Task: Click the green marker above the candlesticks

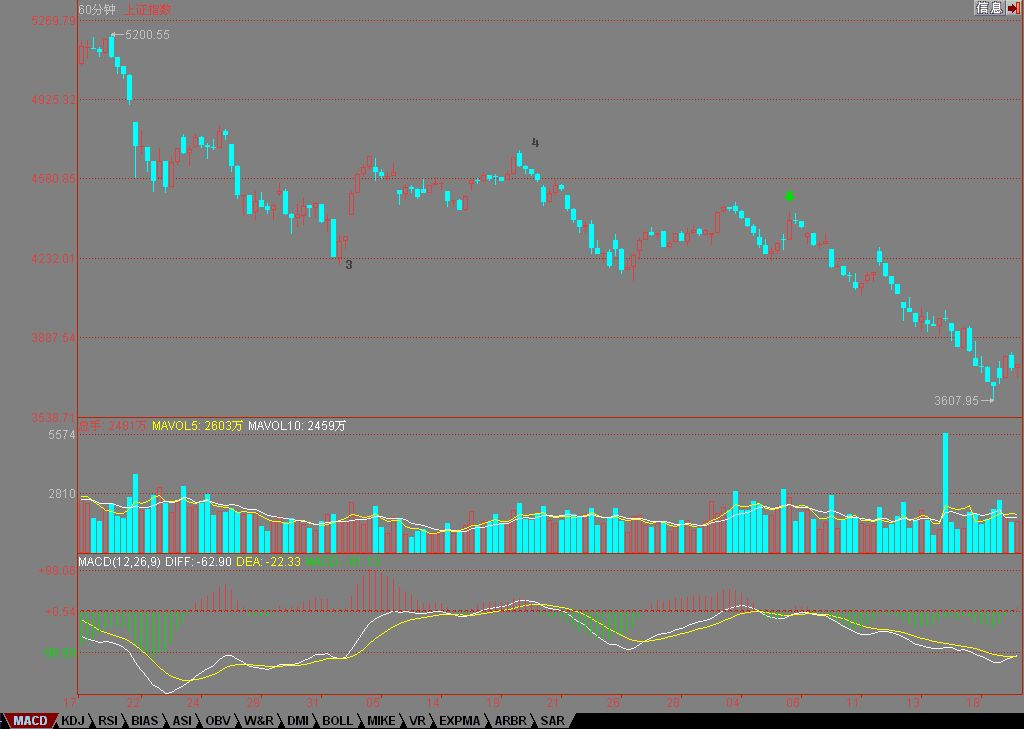Action: [790, 196]
